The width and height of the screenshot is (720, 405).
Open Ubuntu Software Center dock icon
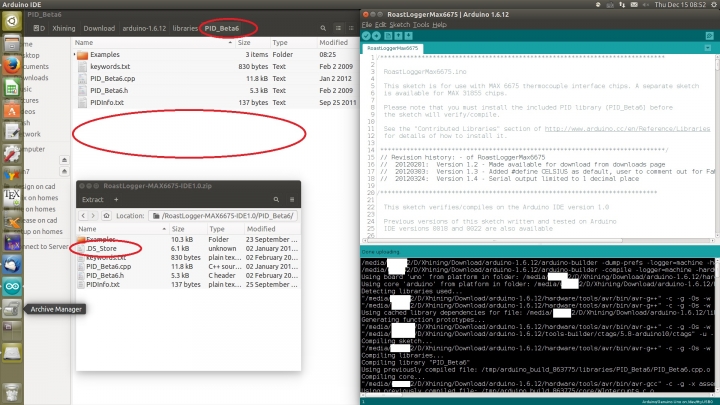tap(12, 110)
